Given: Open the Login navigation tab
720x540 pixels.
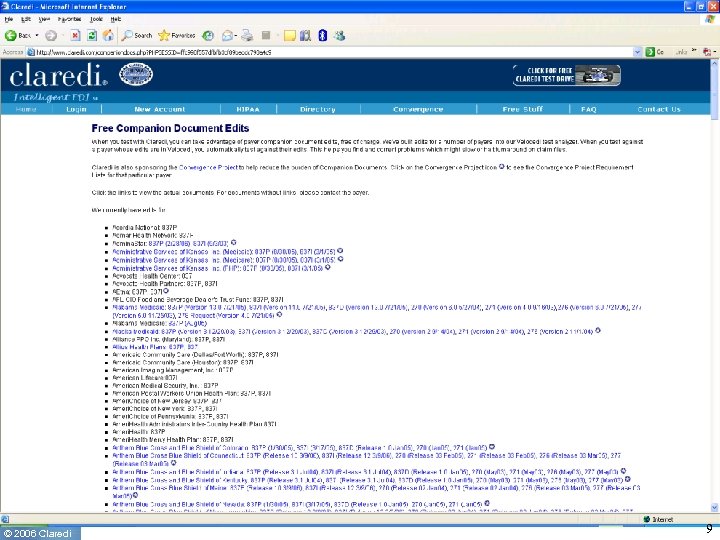Looking at the screenshot, I should click(x=76, y=109).
